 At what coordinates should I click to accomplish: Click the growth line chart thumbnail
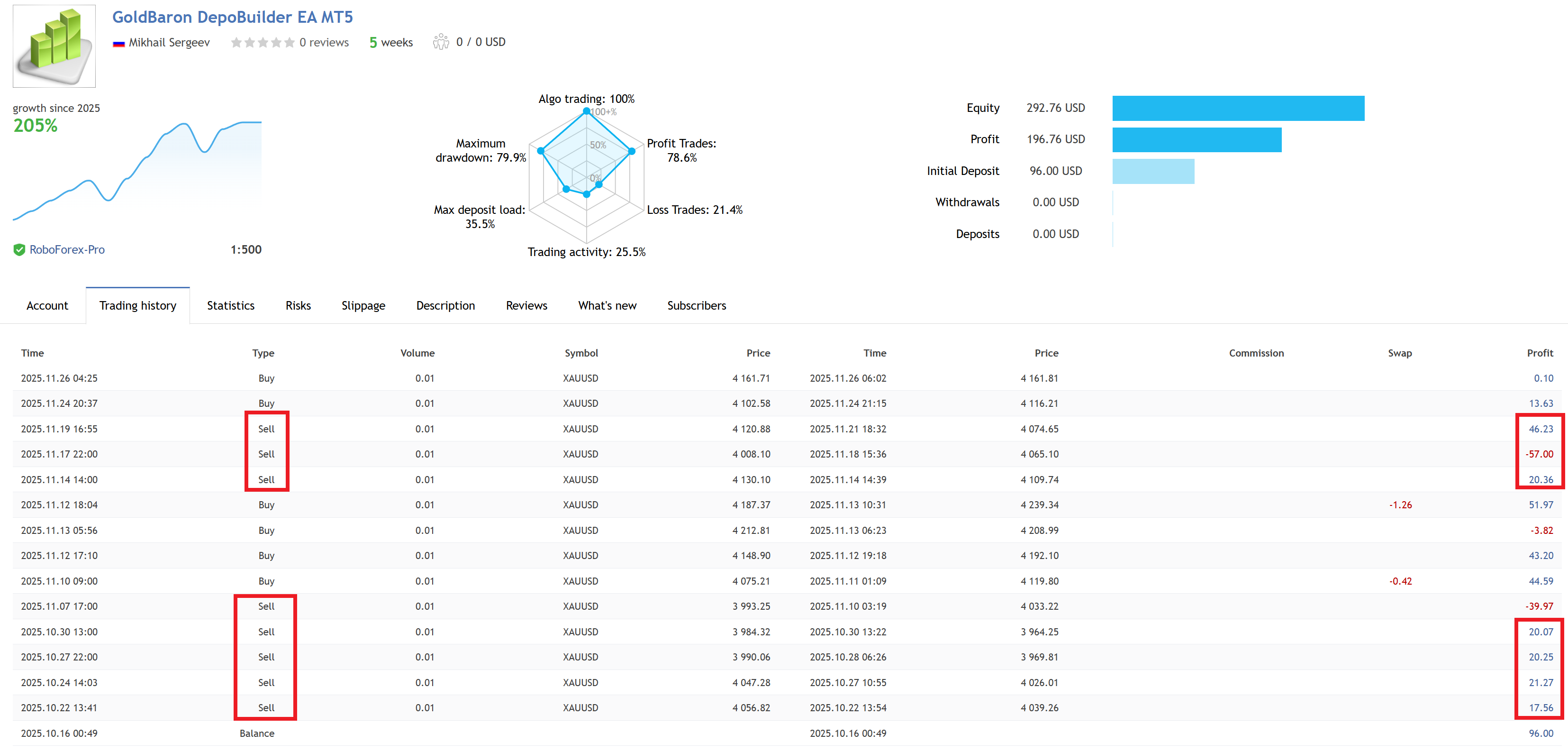(137, 171)
